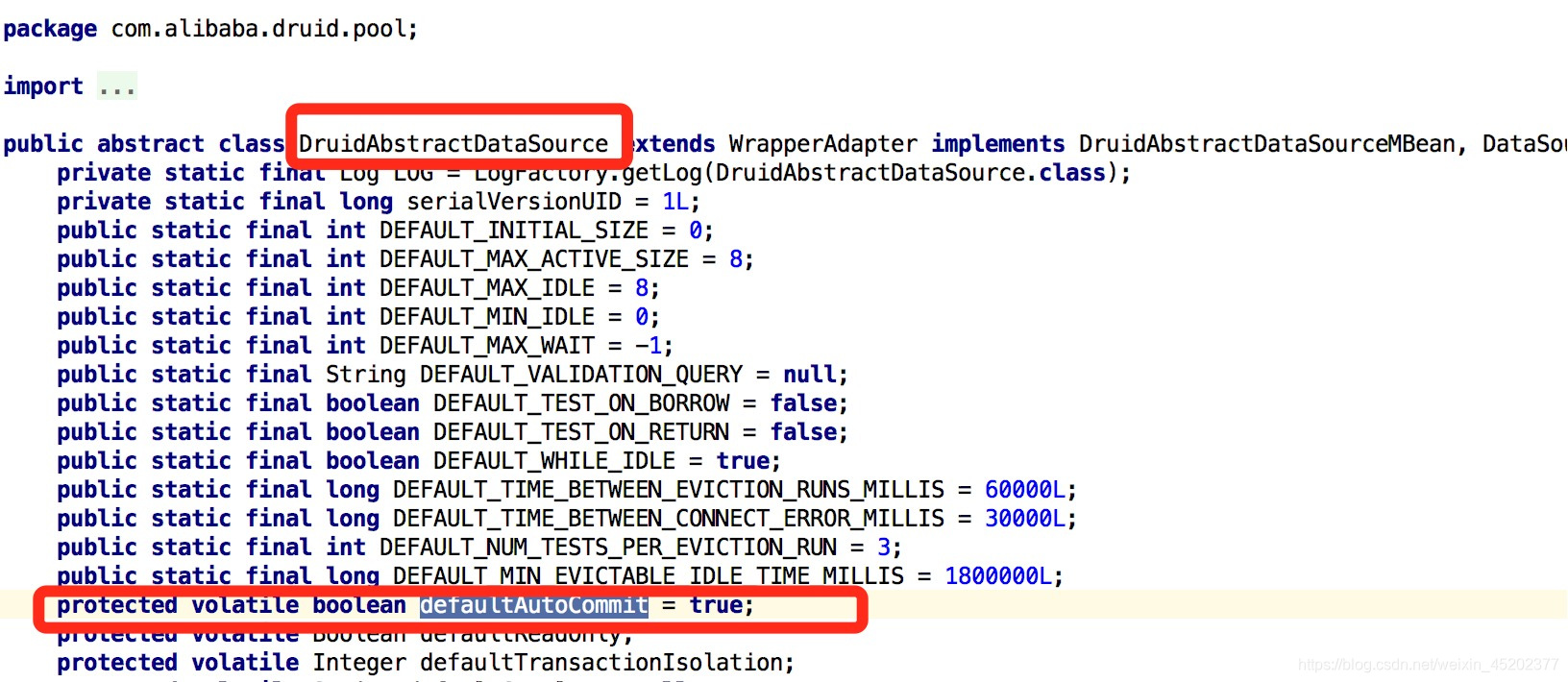Click DEFAULT_TIME_BETWEEN_CONNECT_ERROR_MILLIS constant

(x=669, y=519)
